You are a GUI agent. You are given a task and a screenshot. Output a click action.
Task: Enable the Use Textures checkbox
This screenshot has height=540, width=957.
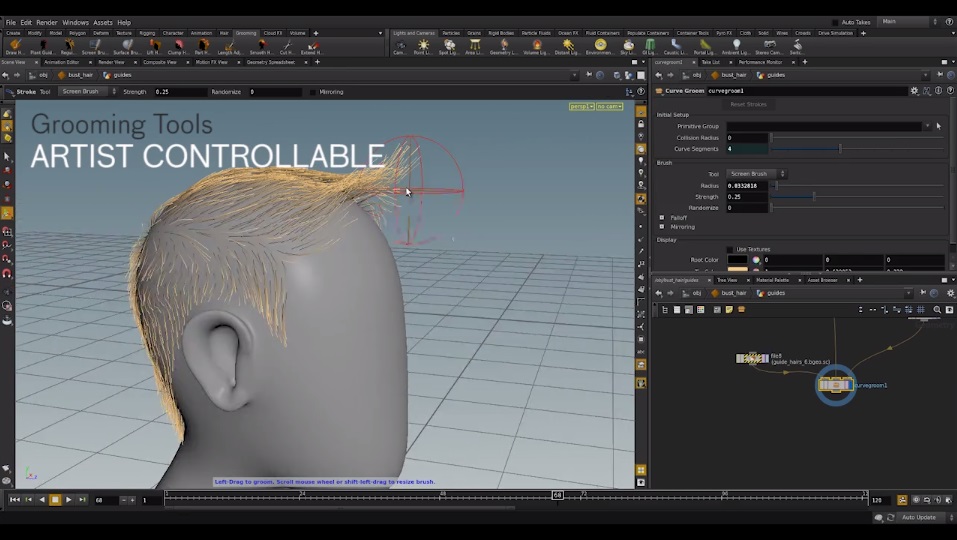click(x=729, y=249)
